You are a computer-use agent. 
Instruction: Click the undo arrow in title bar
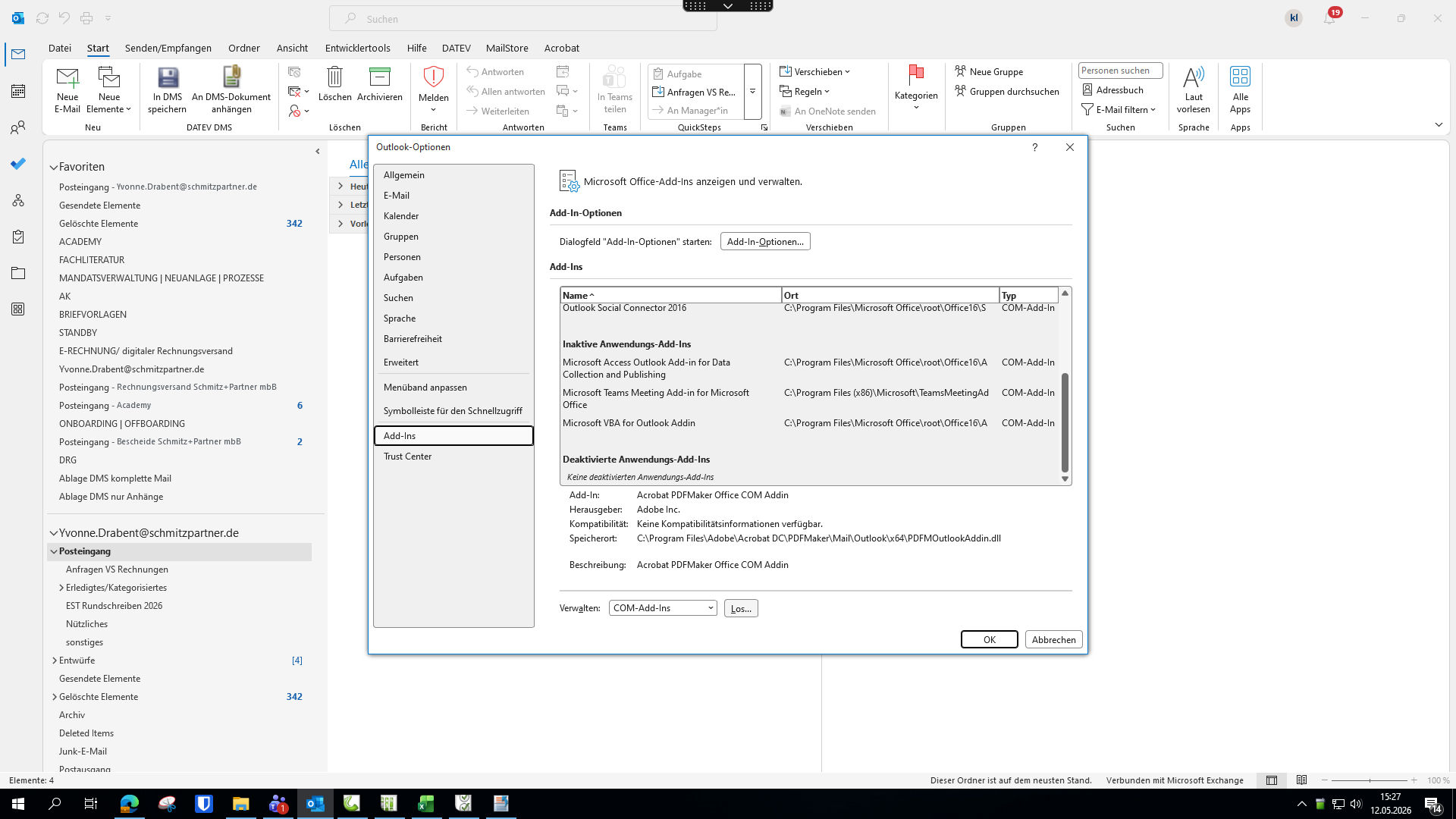click(64, 18)
